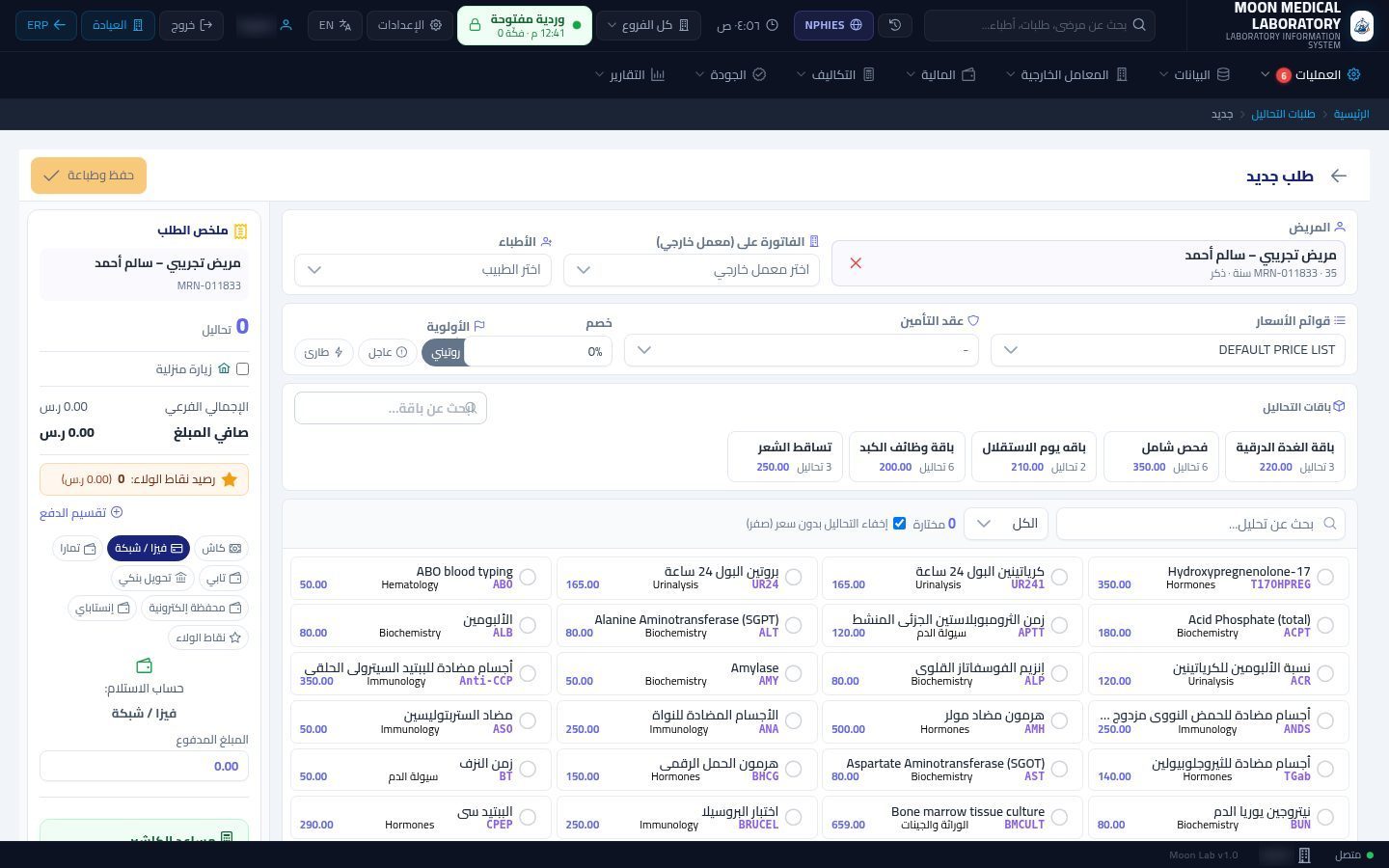Click تقسيم الدفع plus icon

tap(117, 513)
